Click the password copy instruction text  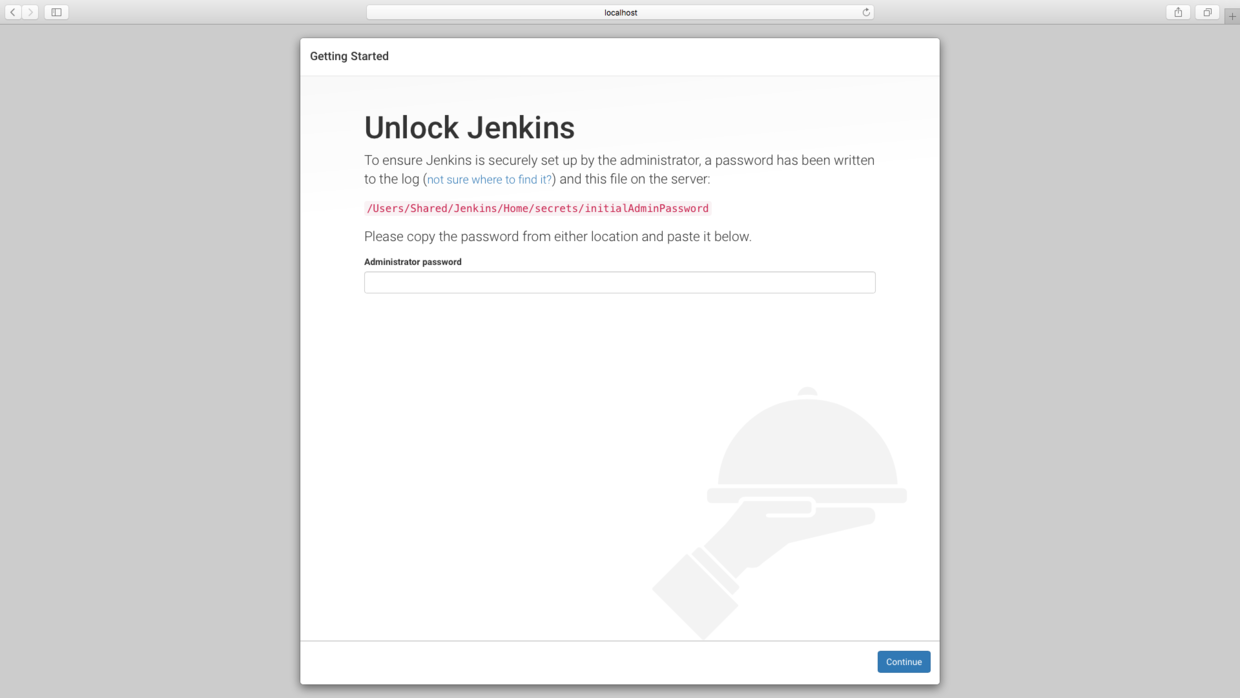(x=558, y=236)
